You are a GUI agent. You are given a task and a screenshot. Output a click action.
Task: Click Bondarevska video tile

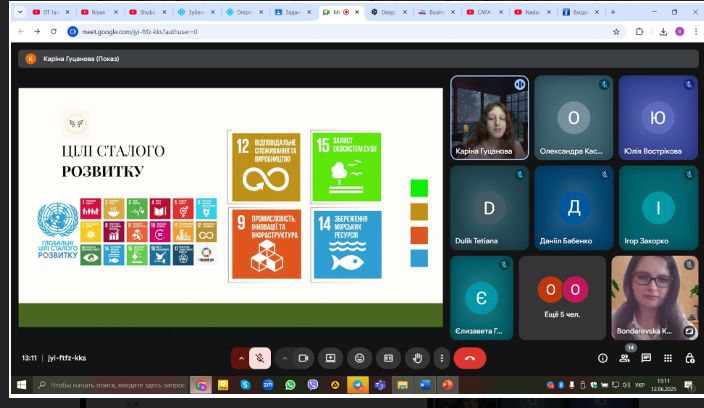[x=655, y=298]
